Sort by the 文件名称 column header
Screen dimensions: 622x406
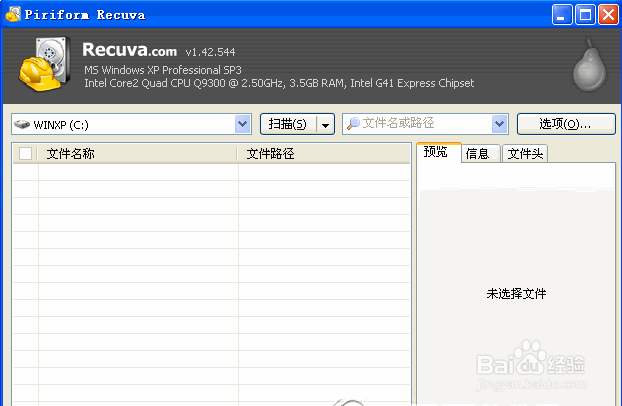pyautogui.click(x=137, y=154)
